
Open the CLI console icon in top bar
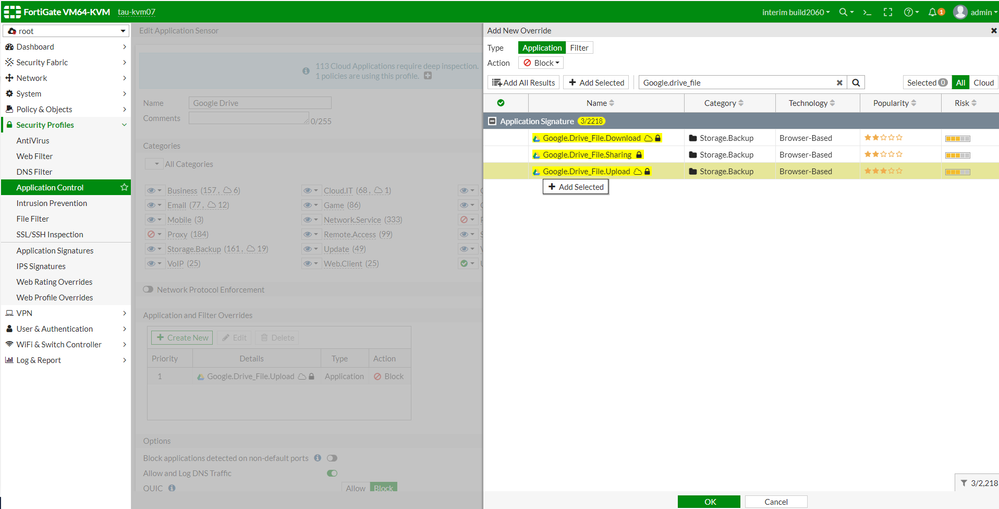coord(866,12)
